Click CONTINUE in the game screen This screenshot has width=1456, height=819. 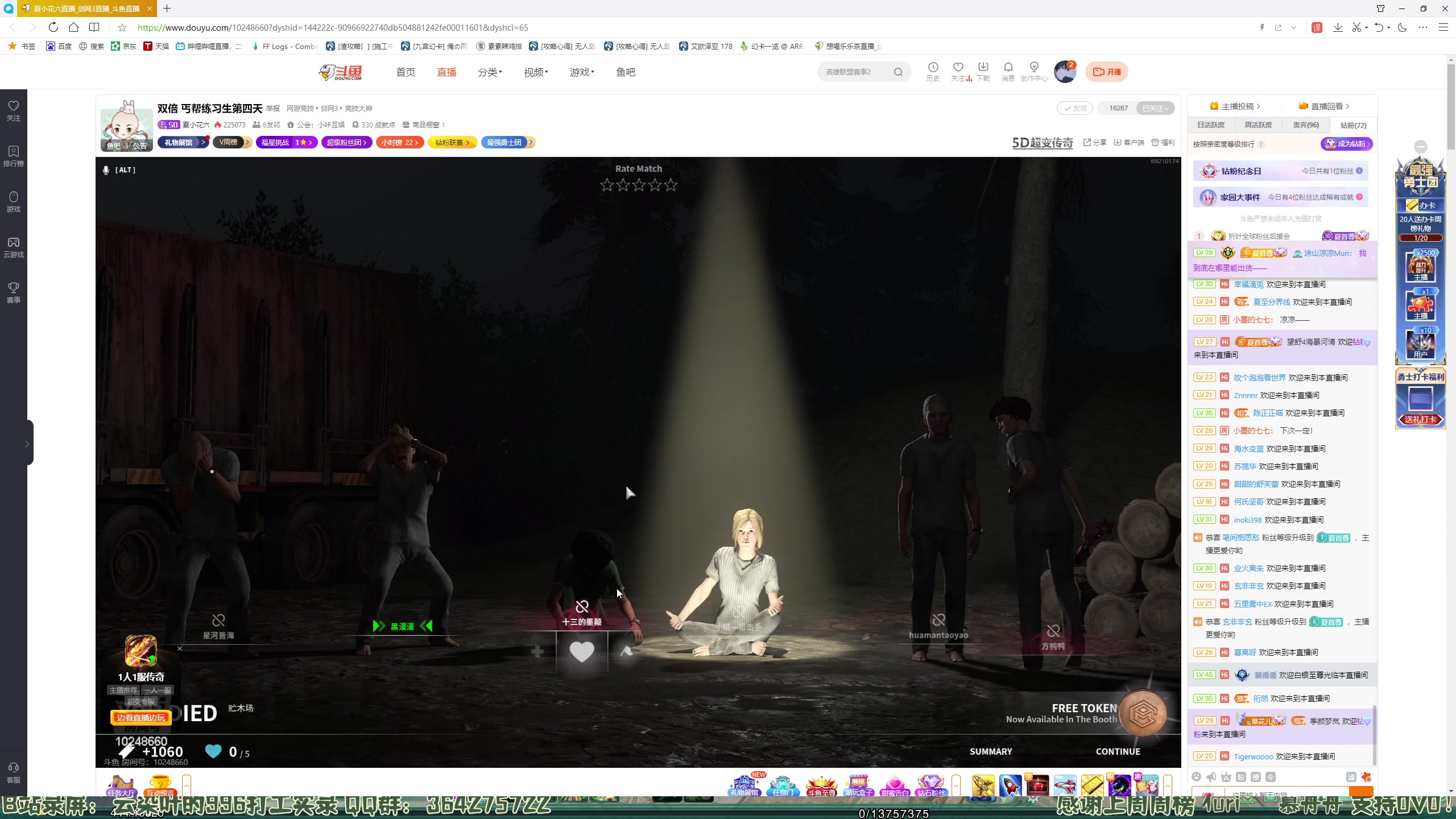(1118, 751)
